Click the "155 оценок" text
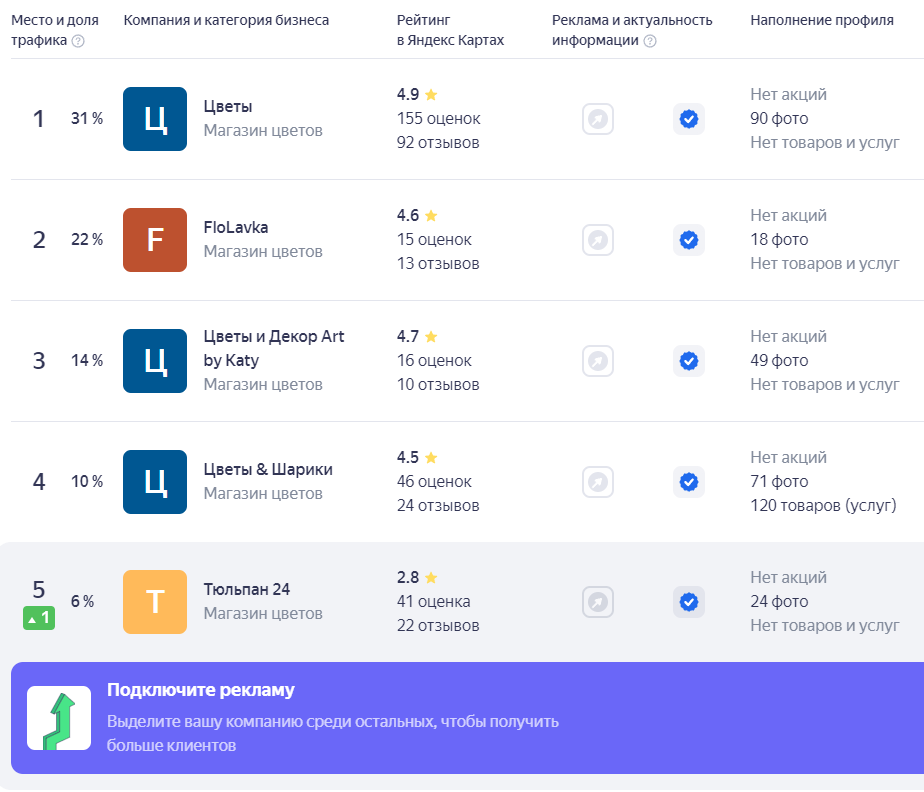 [x=438, y=118]
